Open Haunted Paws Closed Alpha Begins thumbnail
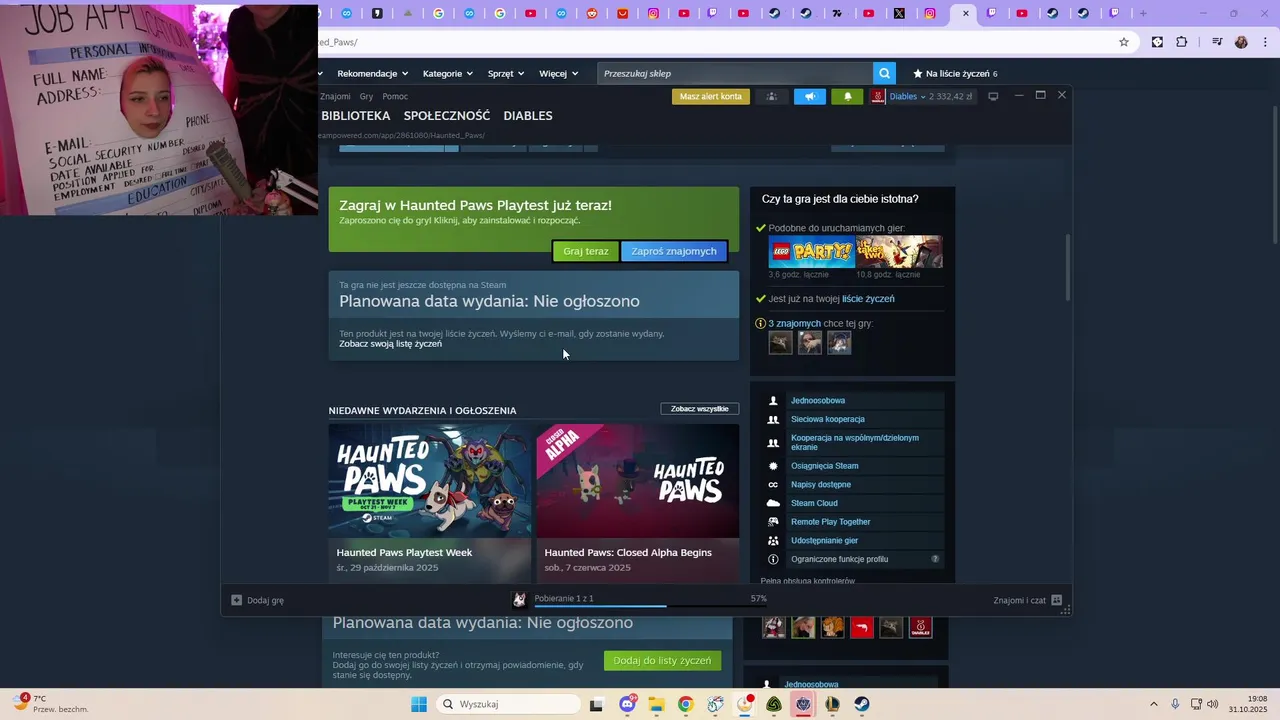The image size is (1280, 720). (x=638, y=481)
